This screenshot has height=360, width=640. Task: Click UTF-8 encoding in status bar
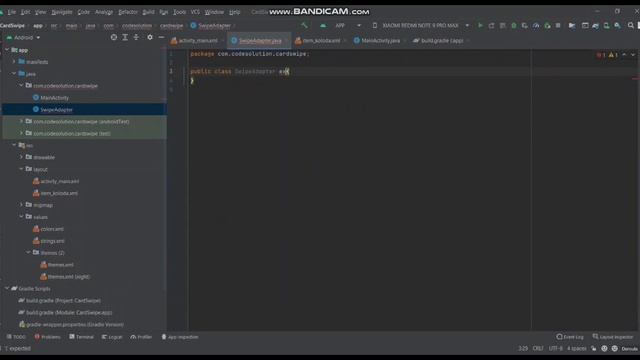point(556,349)
